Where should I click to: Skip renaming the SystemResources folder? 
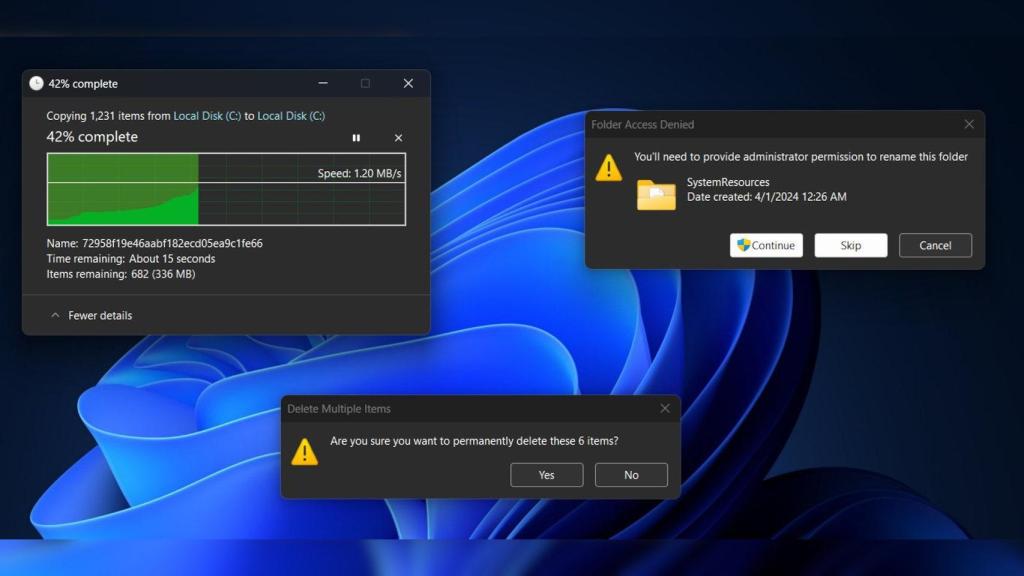(x=851, y=245)
